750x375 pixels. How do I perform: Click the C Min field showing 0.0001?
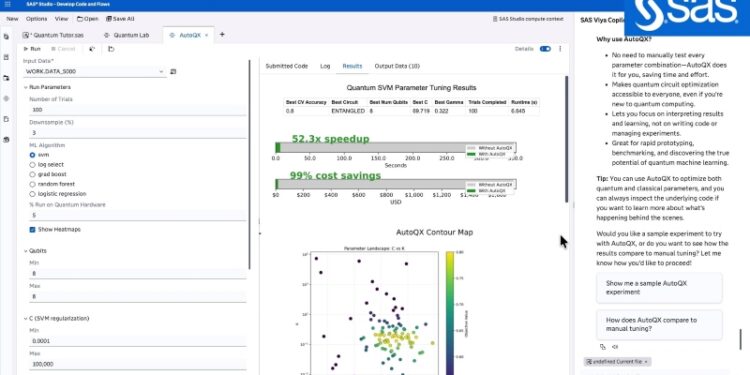(x=138, y=341)
